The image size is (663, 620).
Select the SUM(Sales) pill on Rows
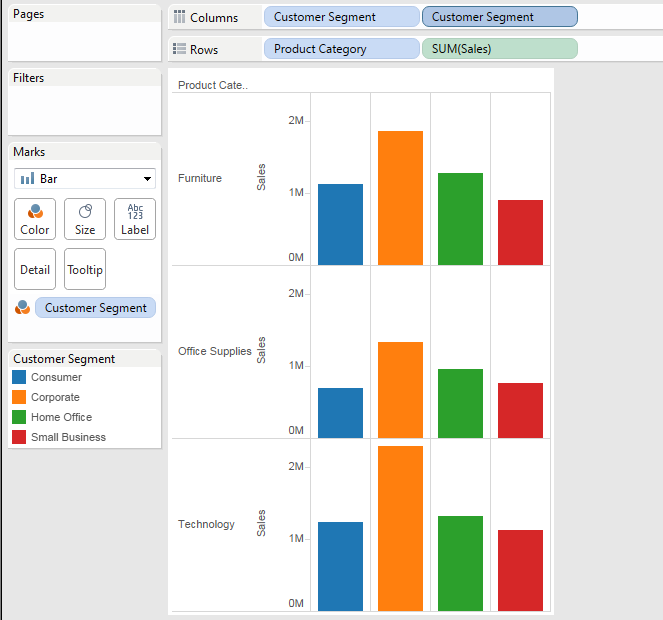pos(500,49)
